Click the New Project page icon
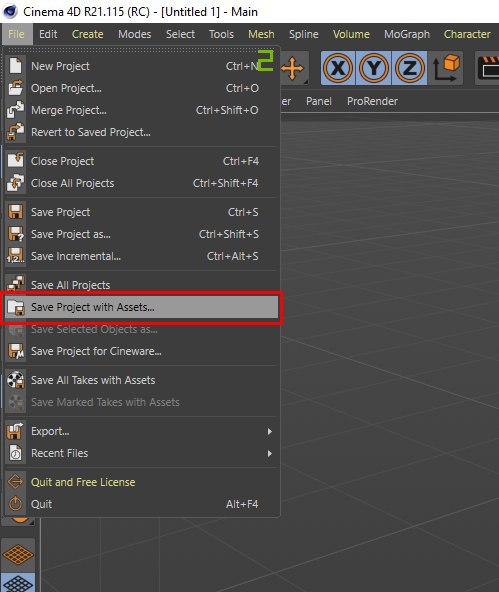 (x=15, y=66)
